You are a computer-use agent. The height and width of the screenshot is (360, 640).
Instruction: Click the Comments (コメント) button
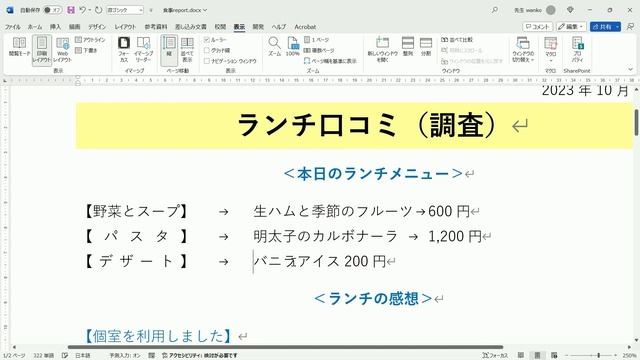coord(538,27)
